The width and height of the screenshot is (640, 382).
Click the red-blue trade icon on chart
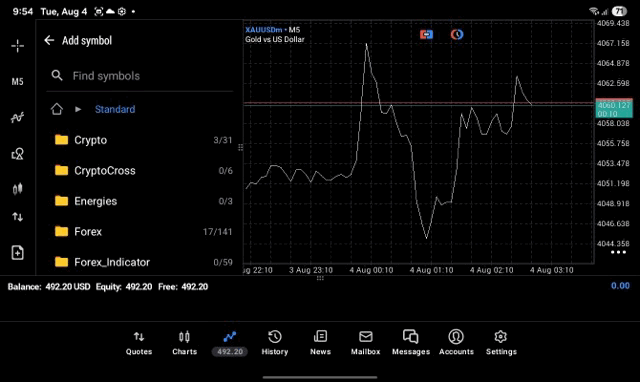coord(426,34)
